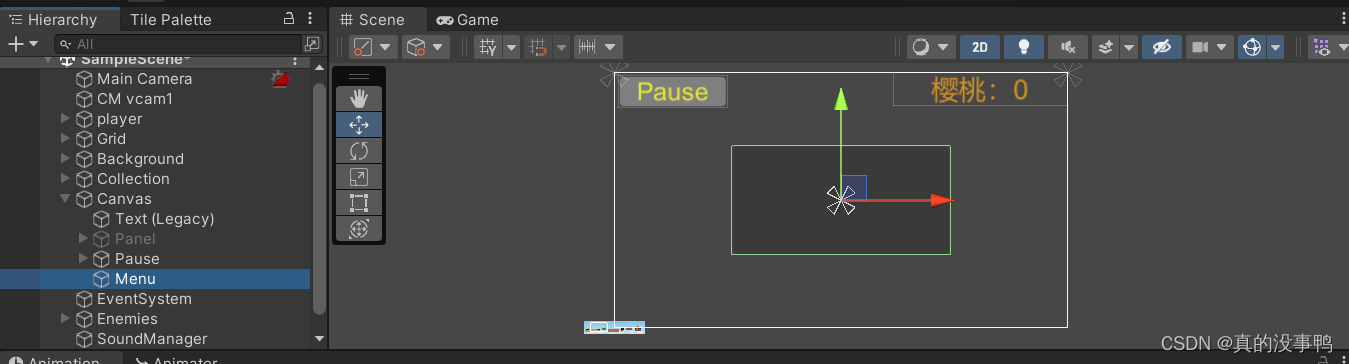
Task: Click the tools overlay drag handle
Action: (x=359, y=76)
